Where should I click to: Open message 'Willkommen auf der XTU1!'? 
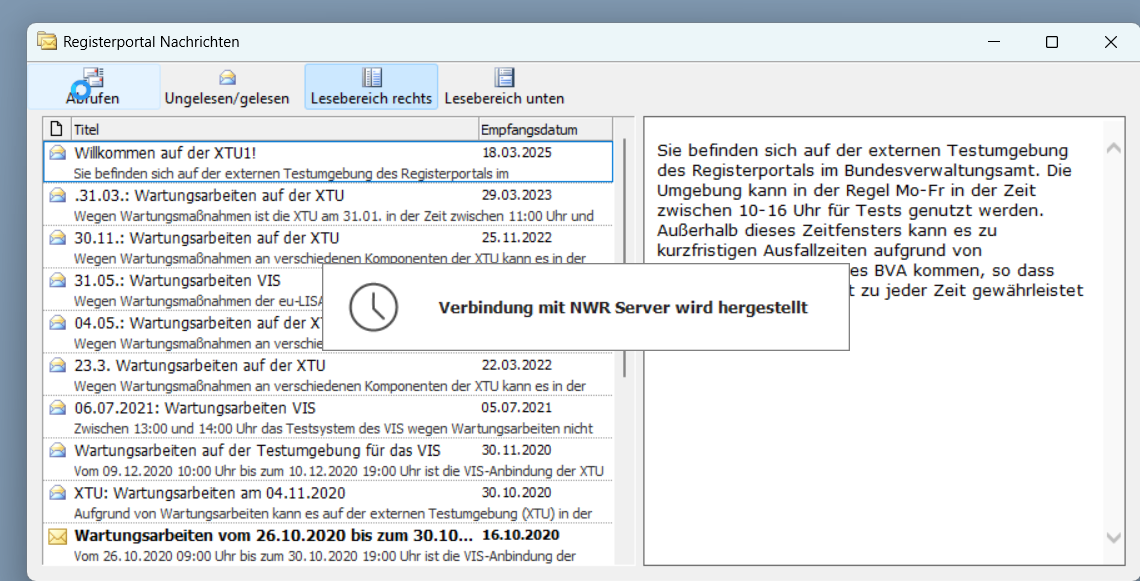pyautogui.click(x=165, y=153)
